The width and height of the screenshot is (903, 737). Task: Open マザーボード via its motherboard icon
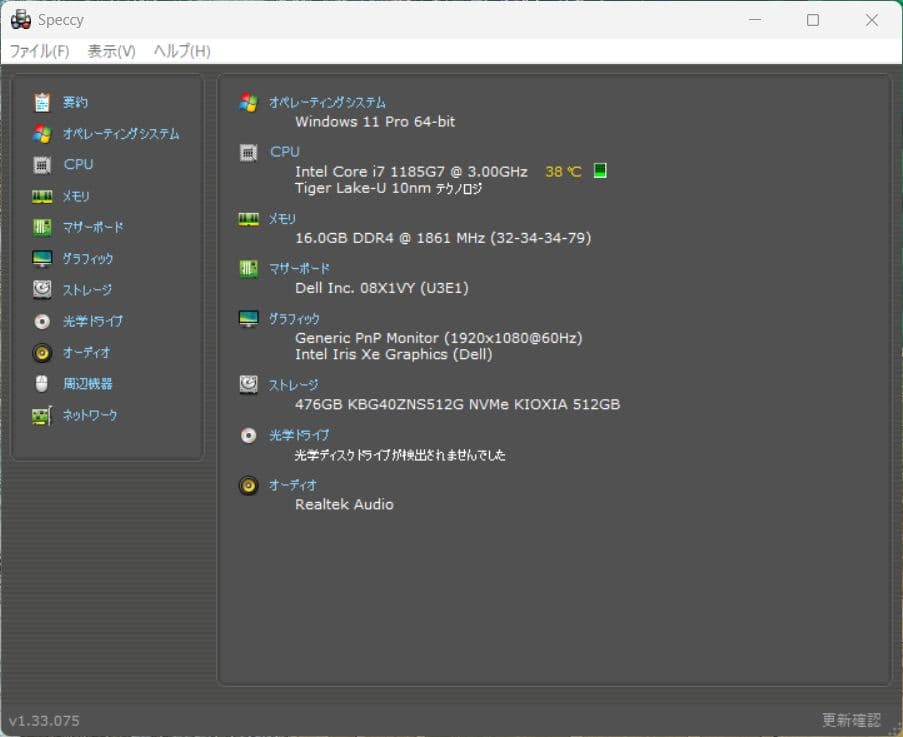(x=40, y=227)
